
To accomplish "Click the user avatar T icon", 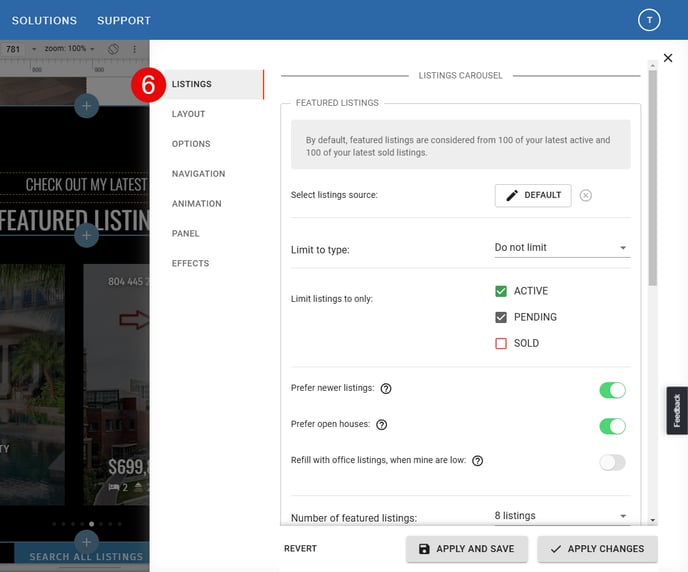I will (649, 20).
